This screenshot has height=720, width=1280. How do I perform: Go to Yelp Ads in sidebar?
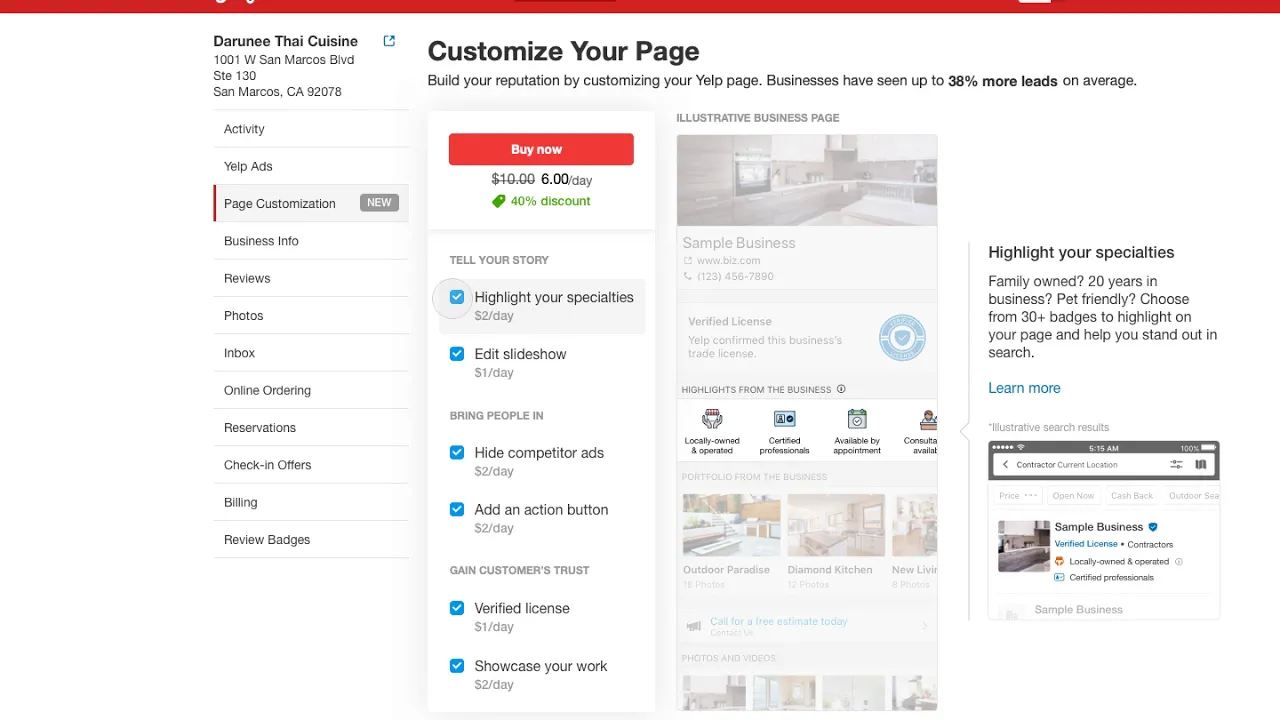[x=311, y=166]
